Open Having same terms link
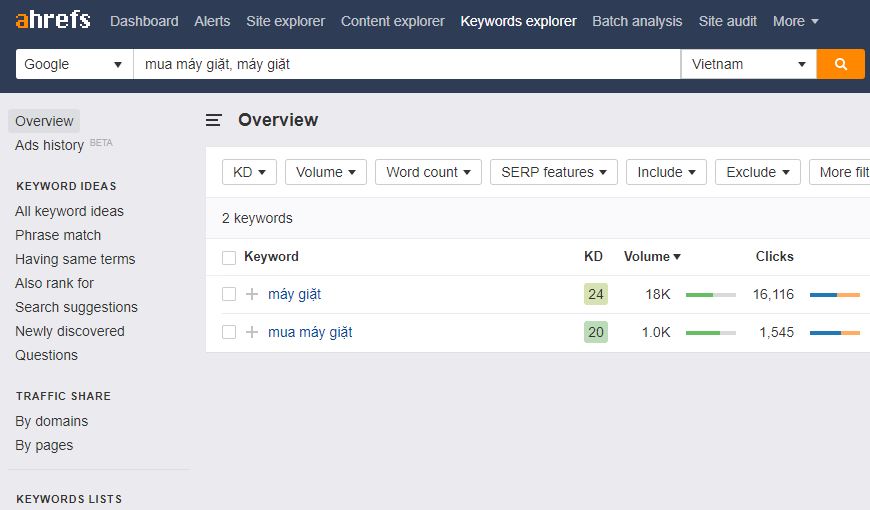Screen dimensions: 870x510 pos(75,259)
